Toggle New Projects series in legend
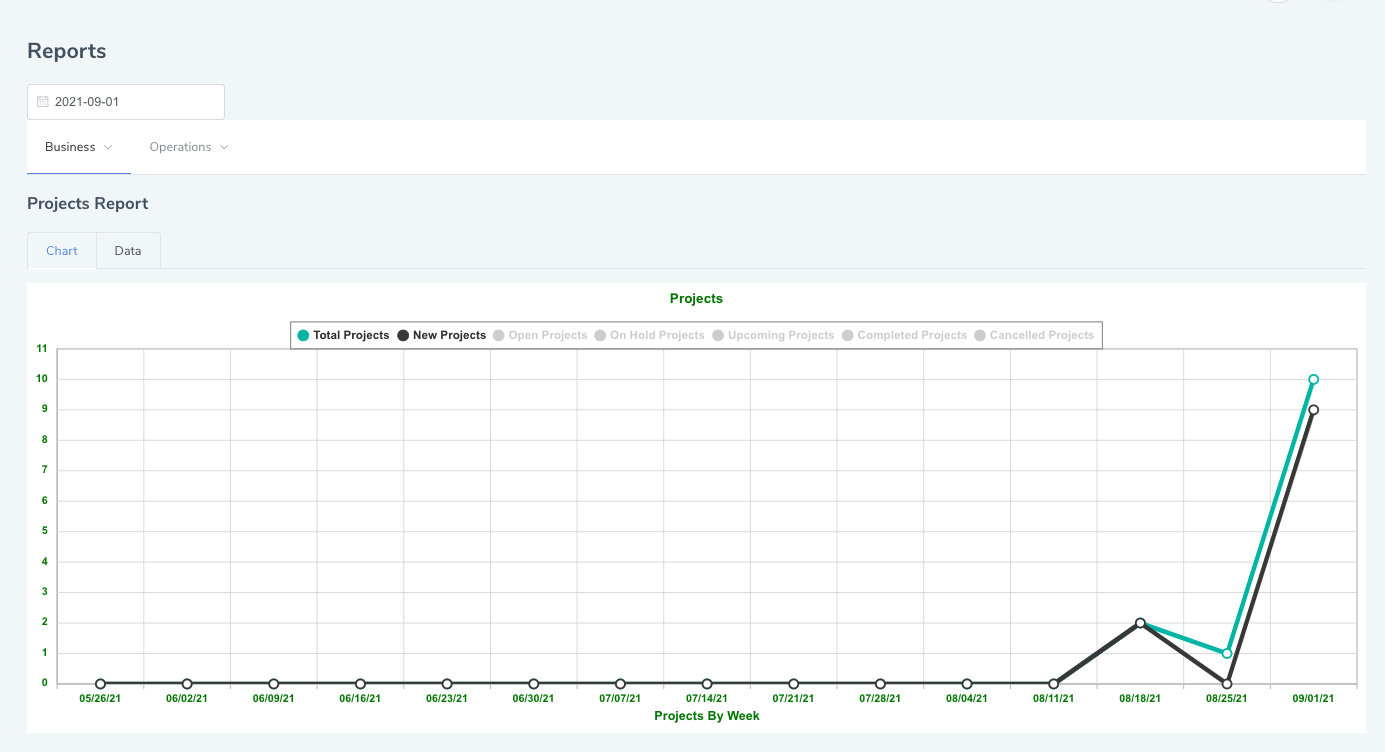The width and height of the screenshot is (1385, 752). point(441,335)
